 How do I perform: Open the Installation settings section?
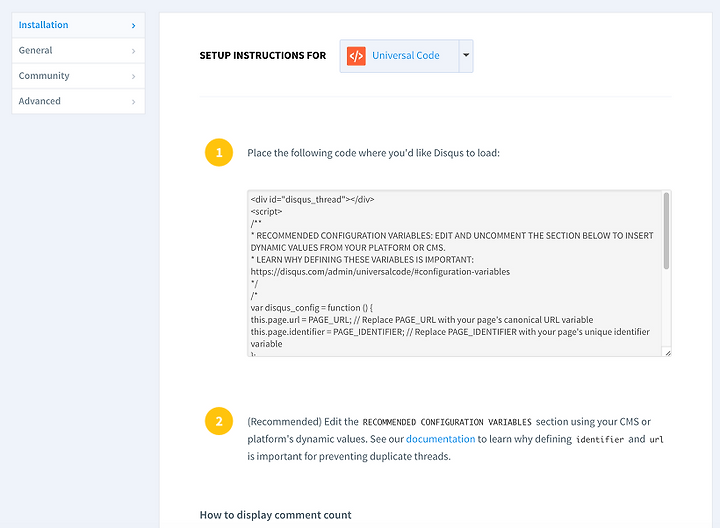pyautogui.click(x=78, y=25)
